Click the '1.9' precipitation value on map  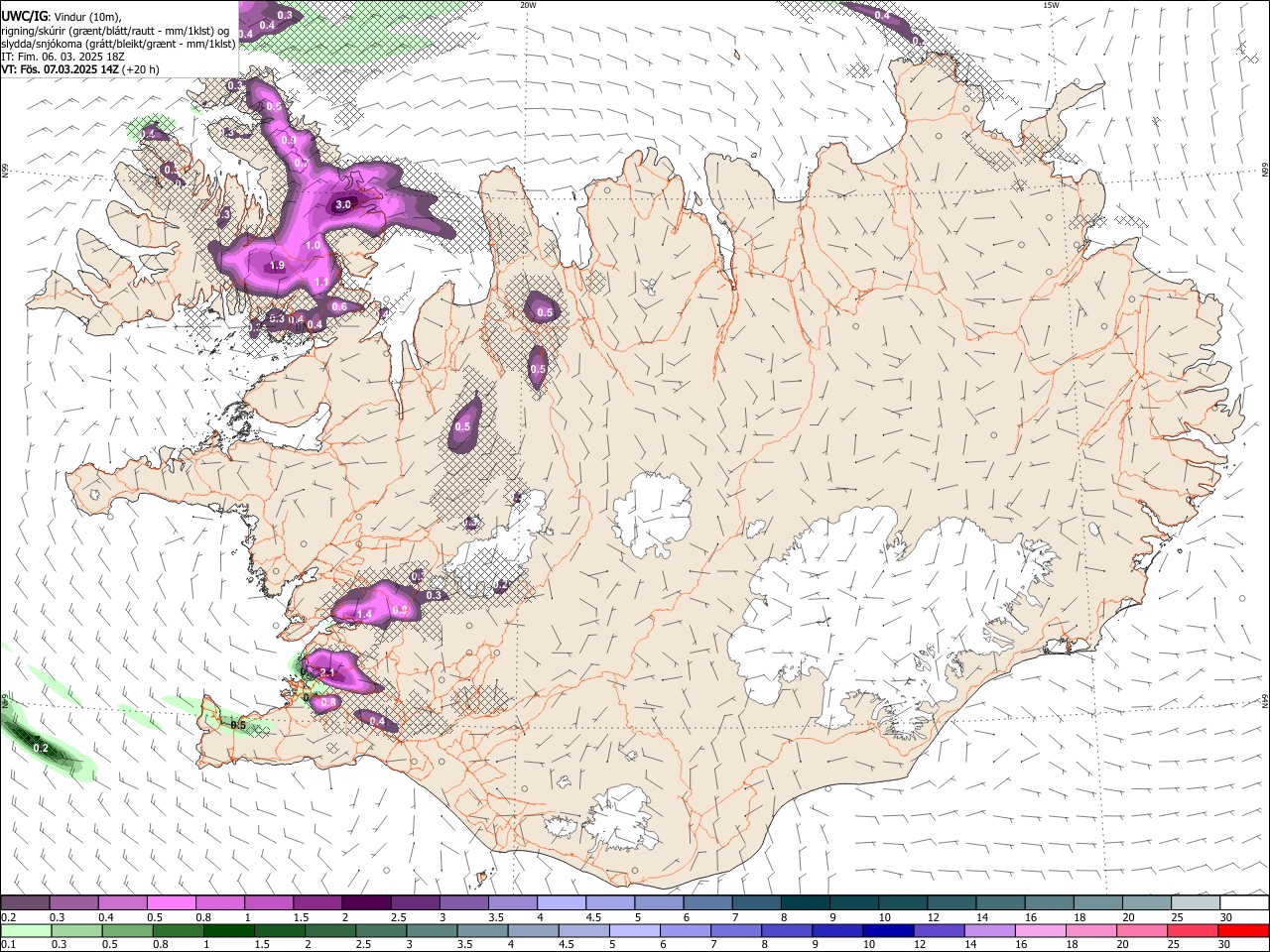[277, 266]
